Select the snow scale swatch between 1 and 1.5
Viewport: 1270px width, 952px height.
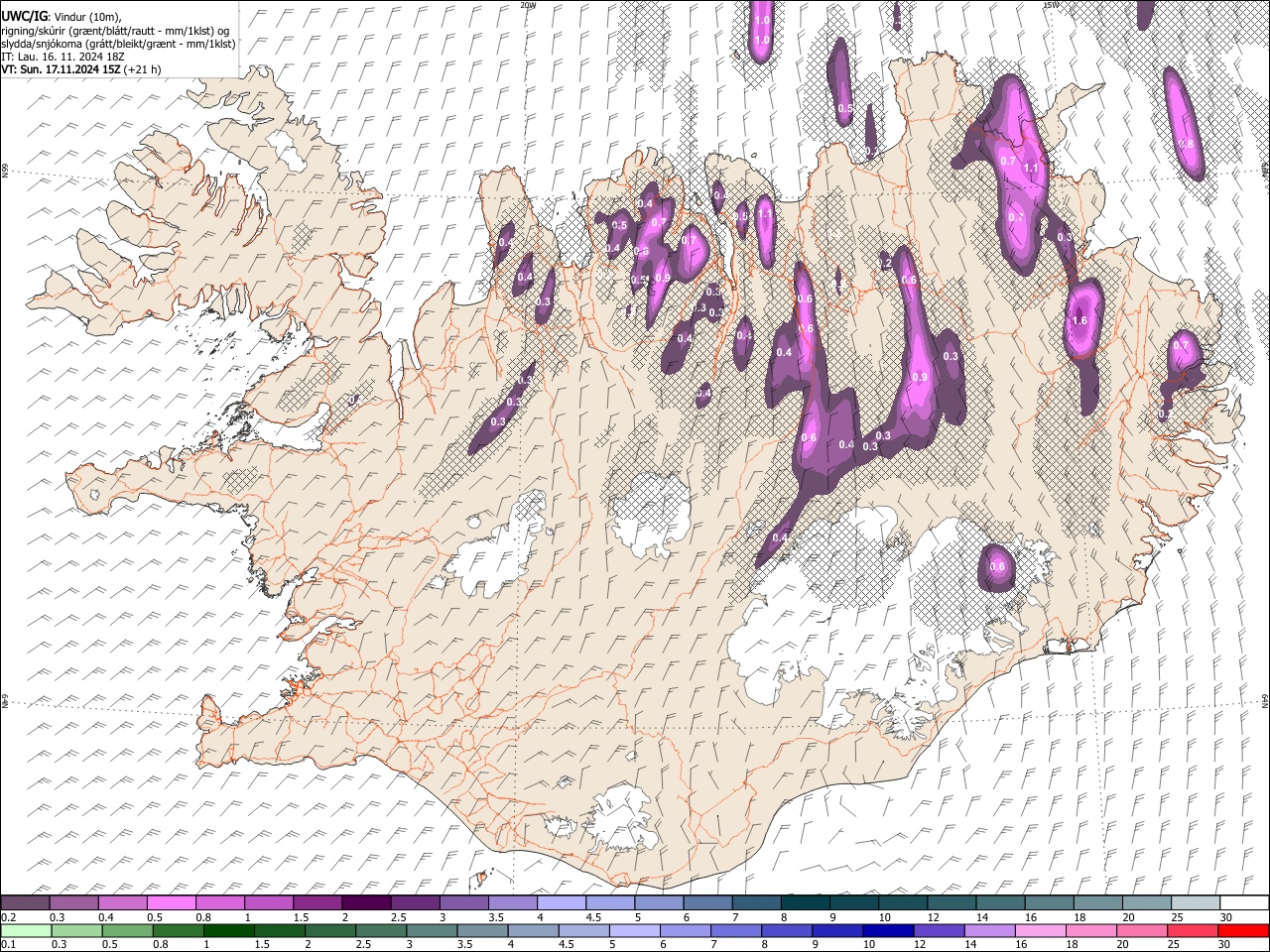click(269, 902)
